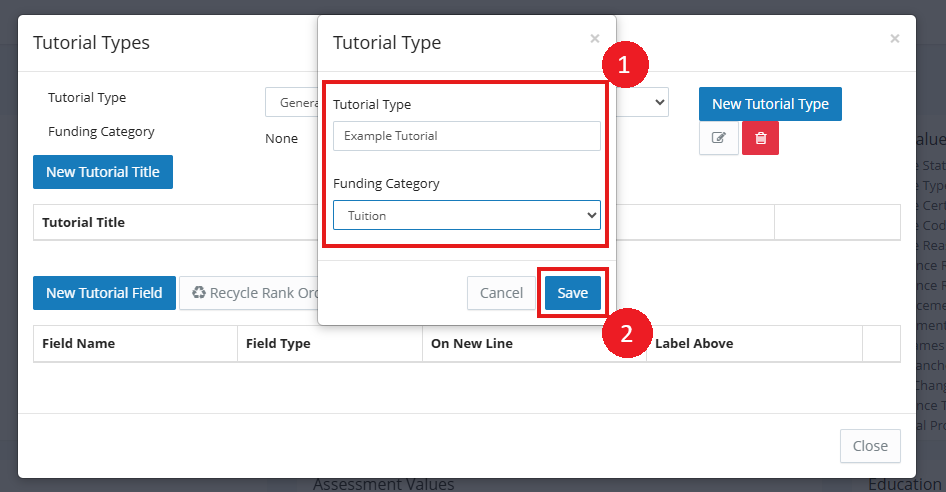This screenshot has height=492, width=946.
Task: Open the Funding Category dropdown showing Tuition
Action: (467, 216)
